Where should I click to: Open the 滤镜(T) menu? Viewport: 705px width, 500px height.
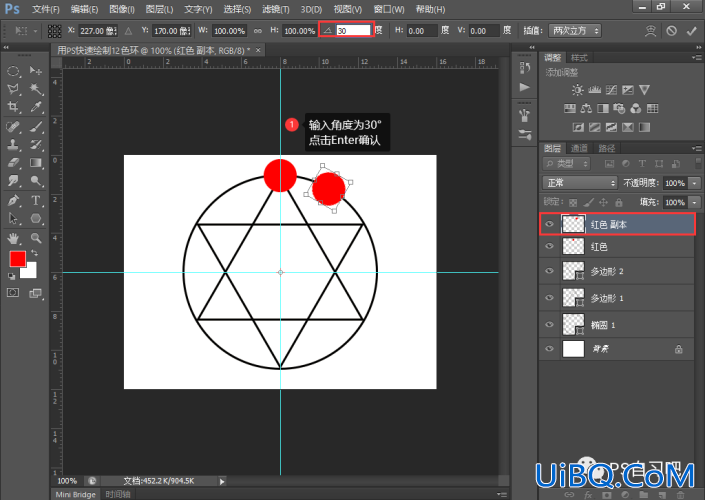click(x=276, y=9)
